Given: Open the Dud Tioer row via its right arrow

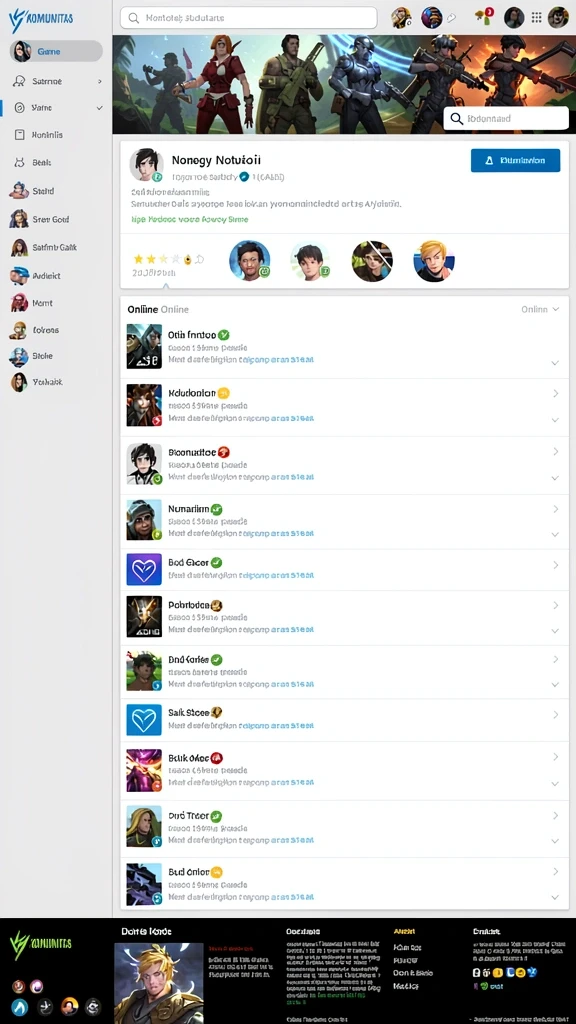Looking at the screenshot, I should pyautogui.click(x=556, y=816).
